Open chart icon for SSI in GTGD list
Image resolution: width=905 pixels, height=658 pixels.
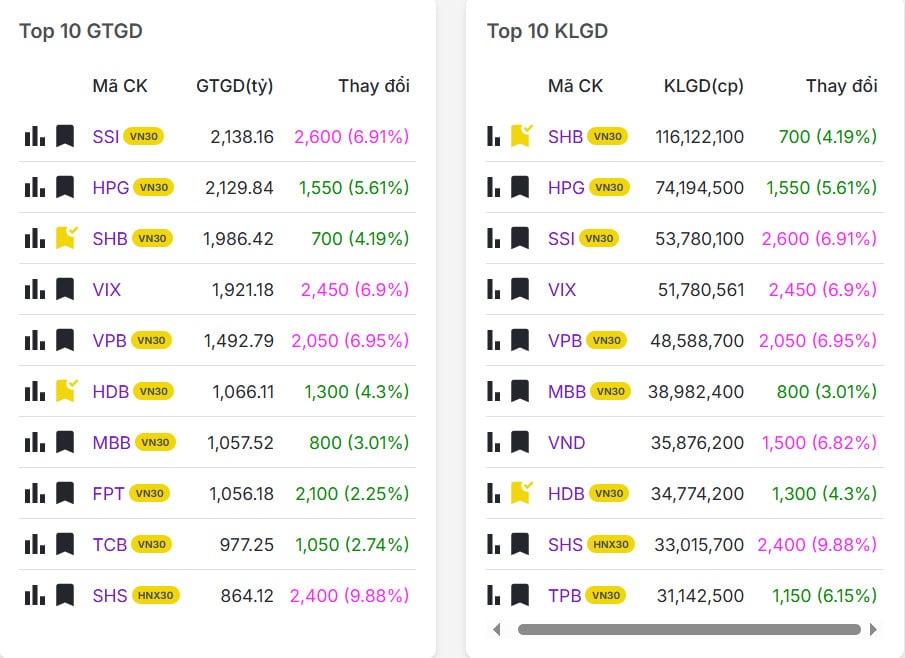[35, 136]
